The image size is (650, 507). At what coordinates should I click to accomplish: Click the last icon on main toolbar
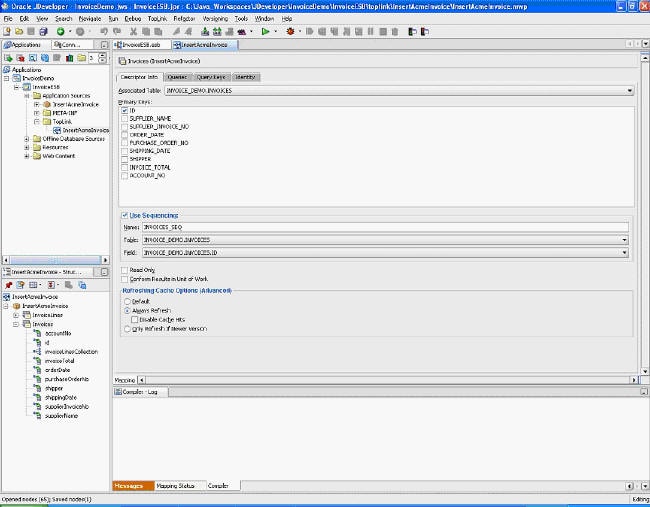[424, 32]
